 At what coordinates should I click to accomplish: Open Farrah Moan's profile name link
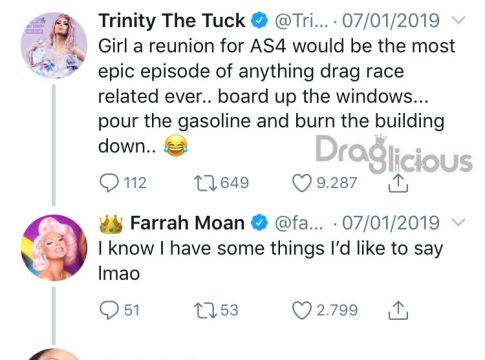click(x=187, y=223)
